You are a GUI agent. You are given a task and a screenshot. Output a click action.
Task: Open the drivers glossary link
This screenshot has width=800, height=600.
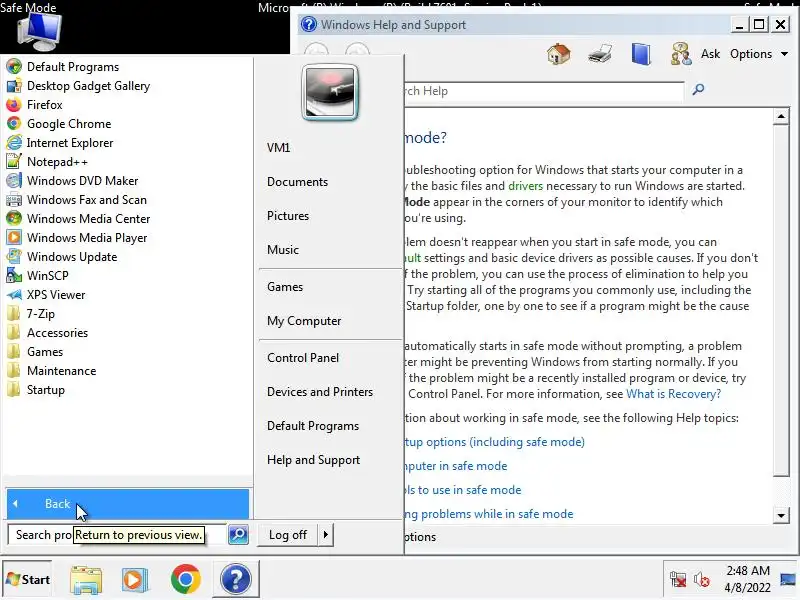point(525,186)
